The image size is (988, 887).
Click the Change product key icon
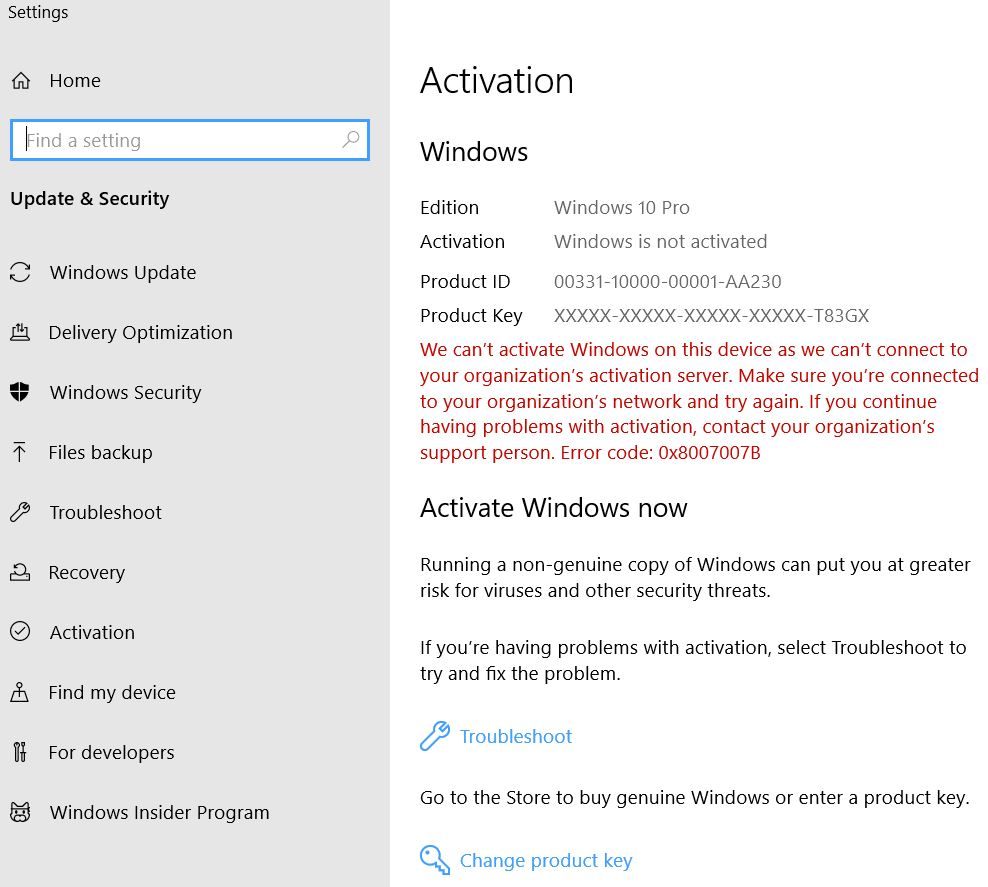tap(435, 860)
